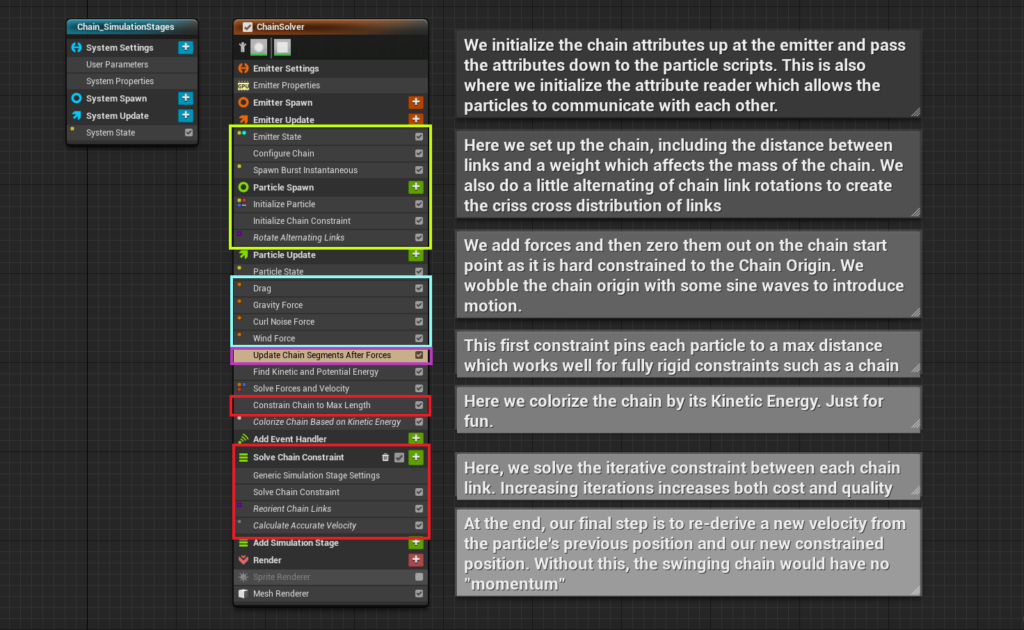Image resolution: width=1024 pixels, height=630 pixels.
Task: Enable the Sprite Renderer checkbox
Action: click(x=419, y=577)
